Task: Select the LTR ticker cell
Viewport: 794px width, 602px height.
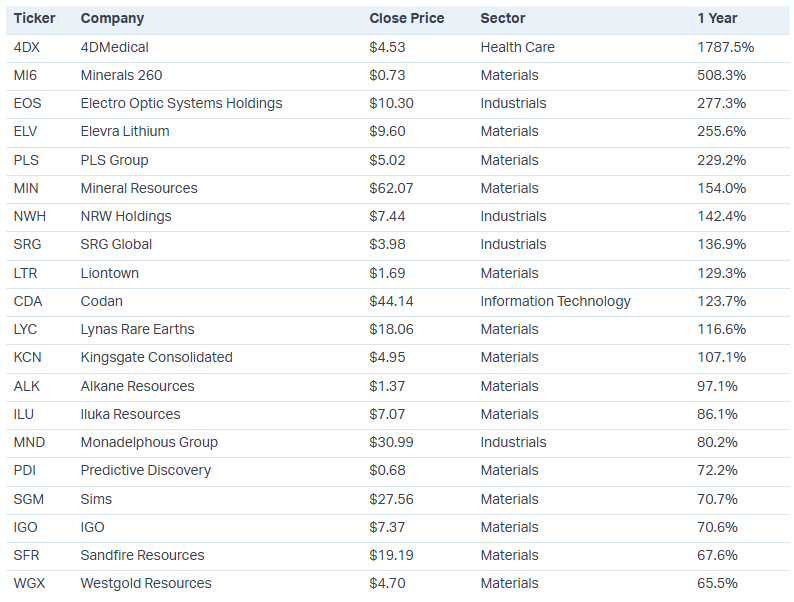Action: click(x=25, y=273)
